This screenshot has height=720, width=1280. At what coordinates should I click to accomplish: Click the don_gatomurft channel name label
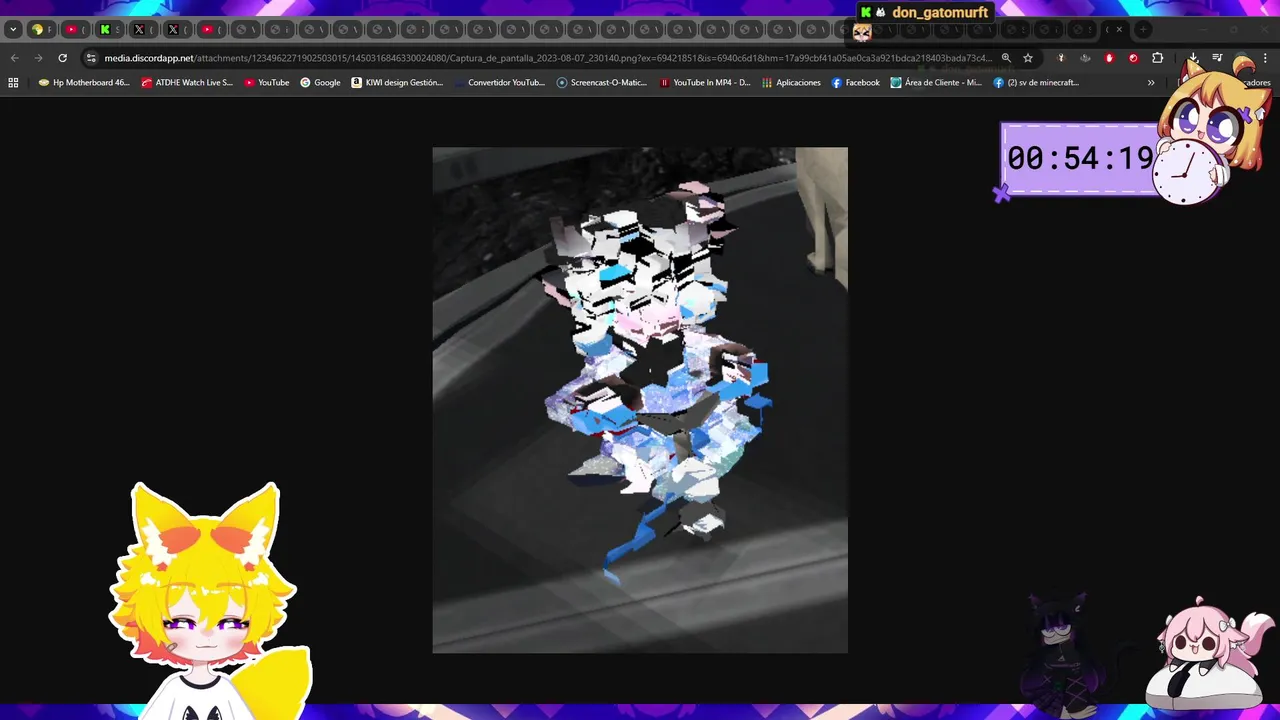click(940, 12)
